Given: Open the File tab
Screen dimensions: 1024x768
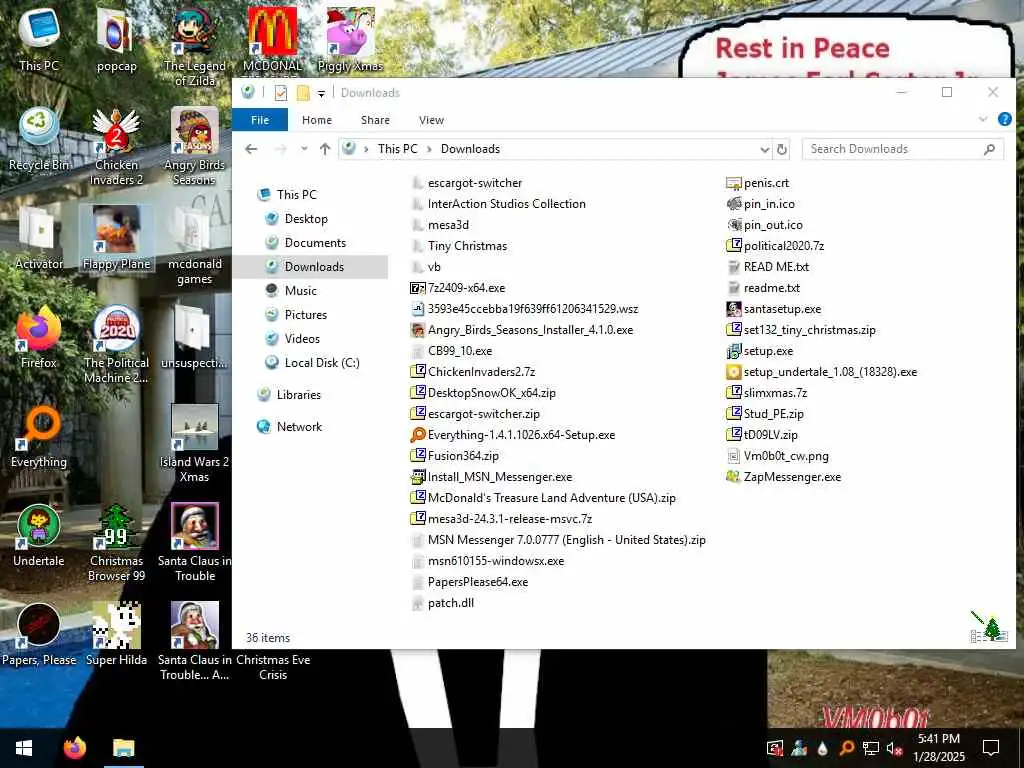Looking at the screenshot, I should point(260,120).
